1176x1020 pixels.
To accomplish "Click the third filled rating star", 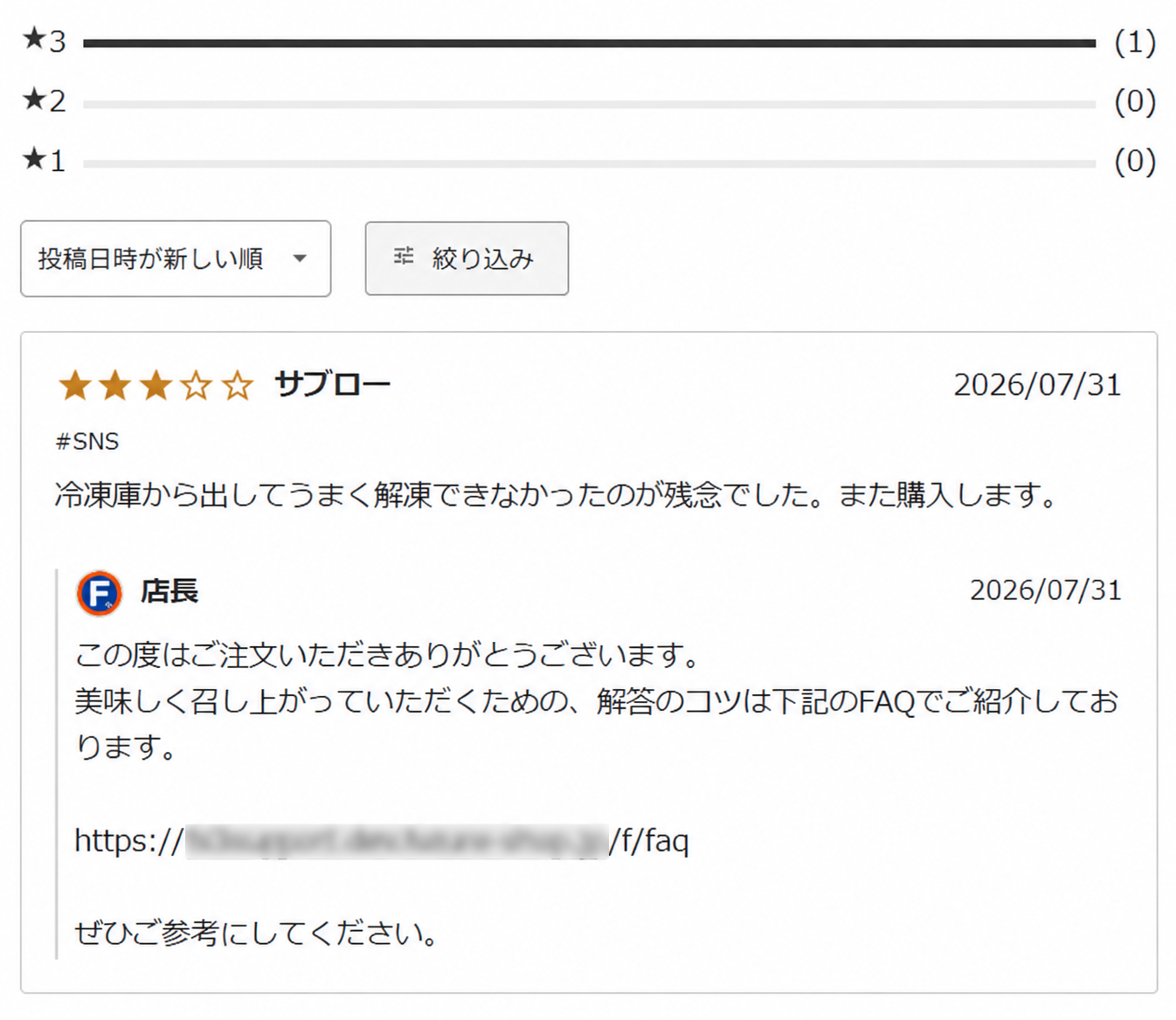I will coord(156,385).
